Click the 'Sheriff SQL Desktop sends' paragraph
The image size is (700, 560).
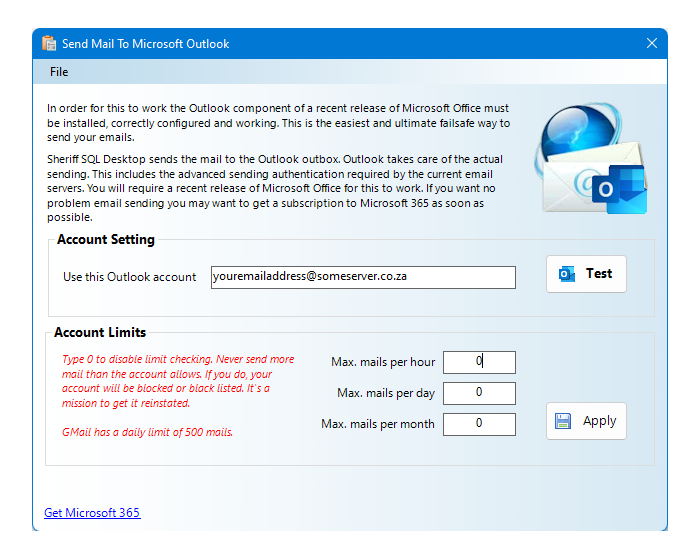tap(275, 188)
